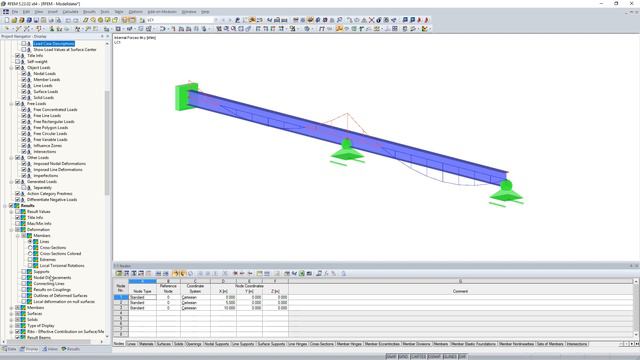Click the Print icon in the toolbar
This screenshot has width=640, height=360.
(x=51, y=20)
